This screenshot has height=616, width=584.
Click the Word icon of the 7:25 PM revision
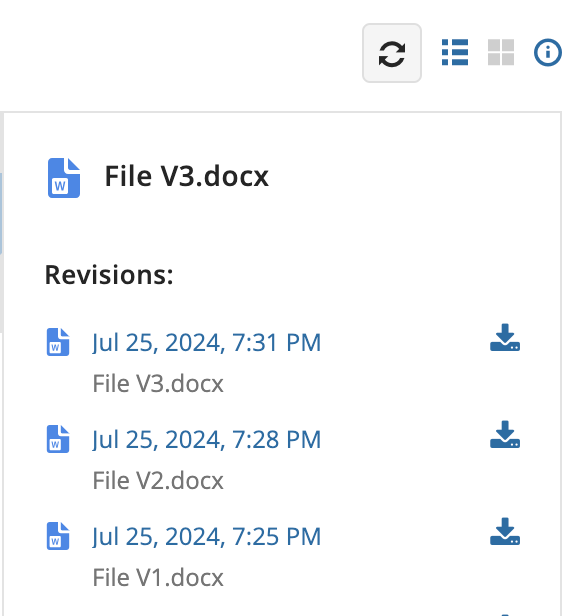(58, 536)
